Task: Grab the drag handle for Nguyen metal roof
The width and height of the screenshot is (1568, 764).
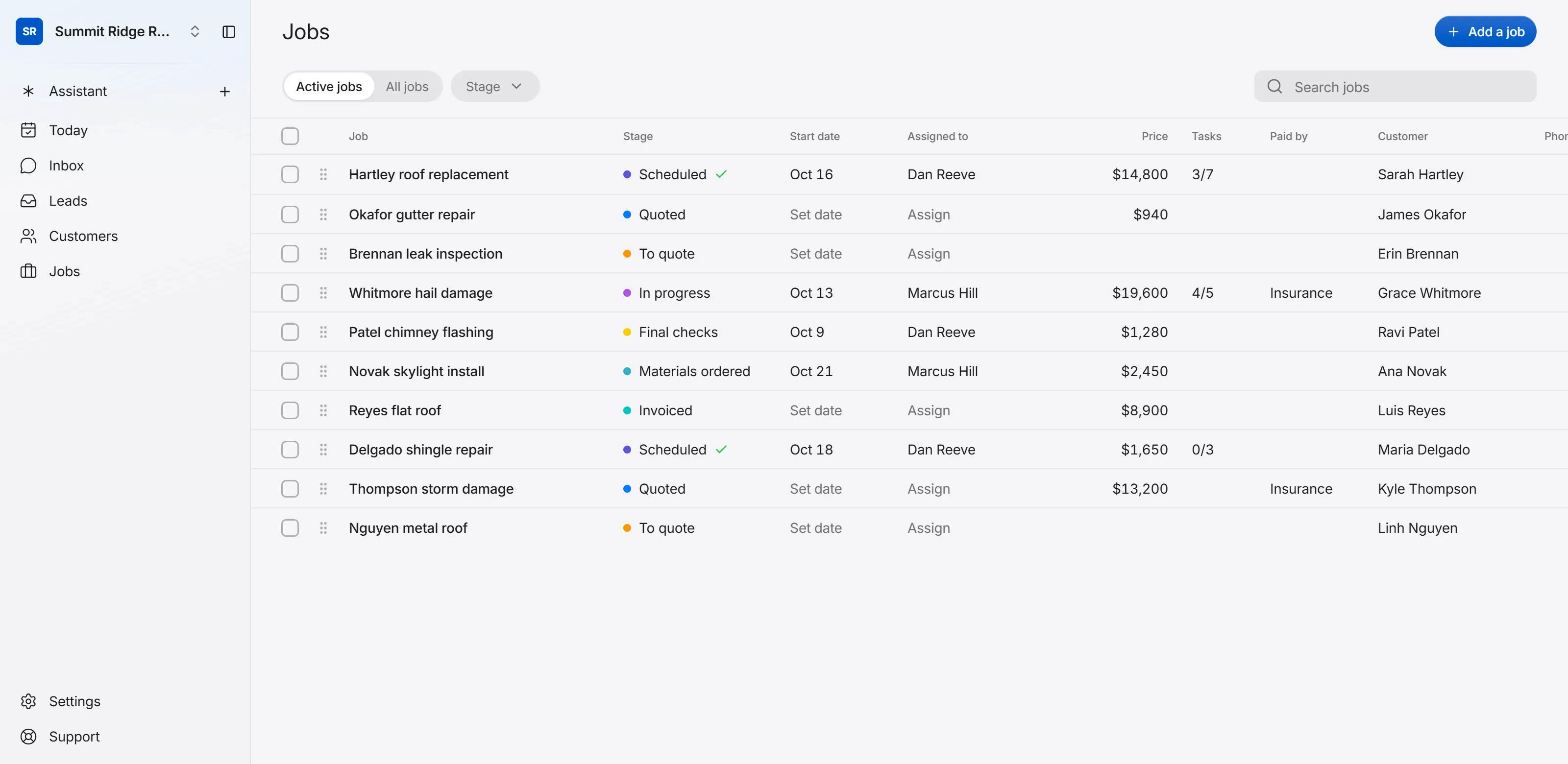Action: (323, 528)
